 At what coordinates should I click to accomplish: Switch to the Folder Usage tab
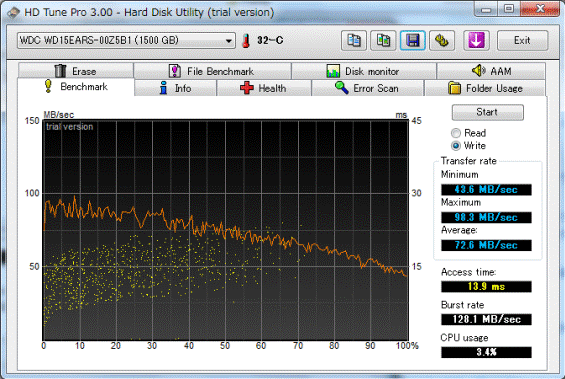pos(485,88)
